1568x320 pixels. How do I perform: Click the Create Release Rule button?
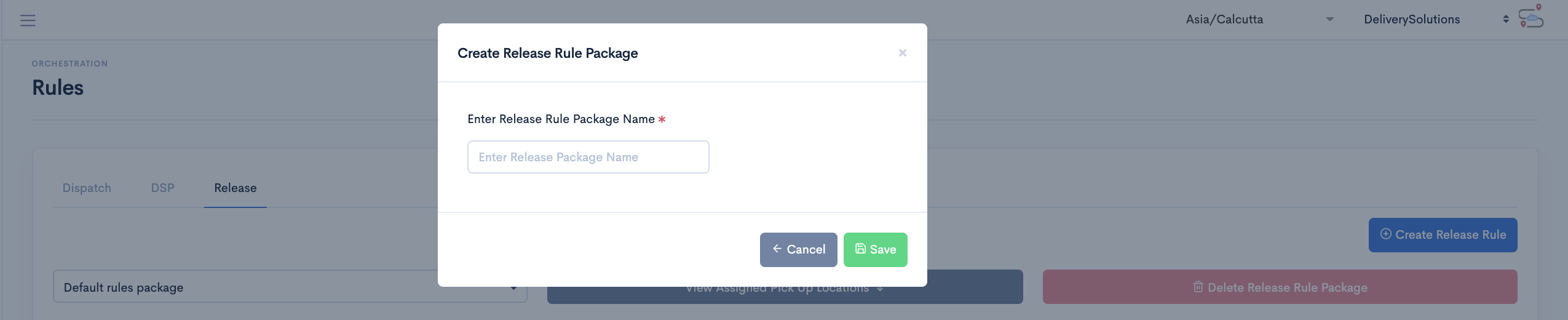1443,235
